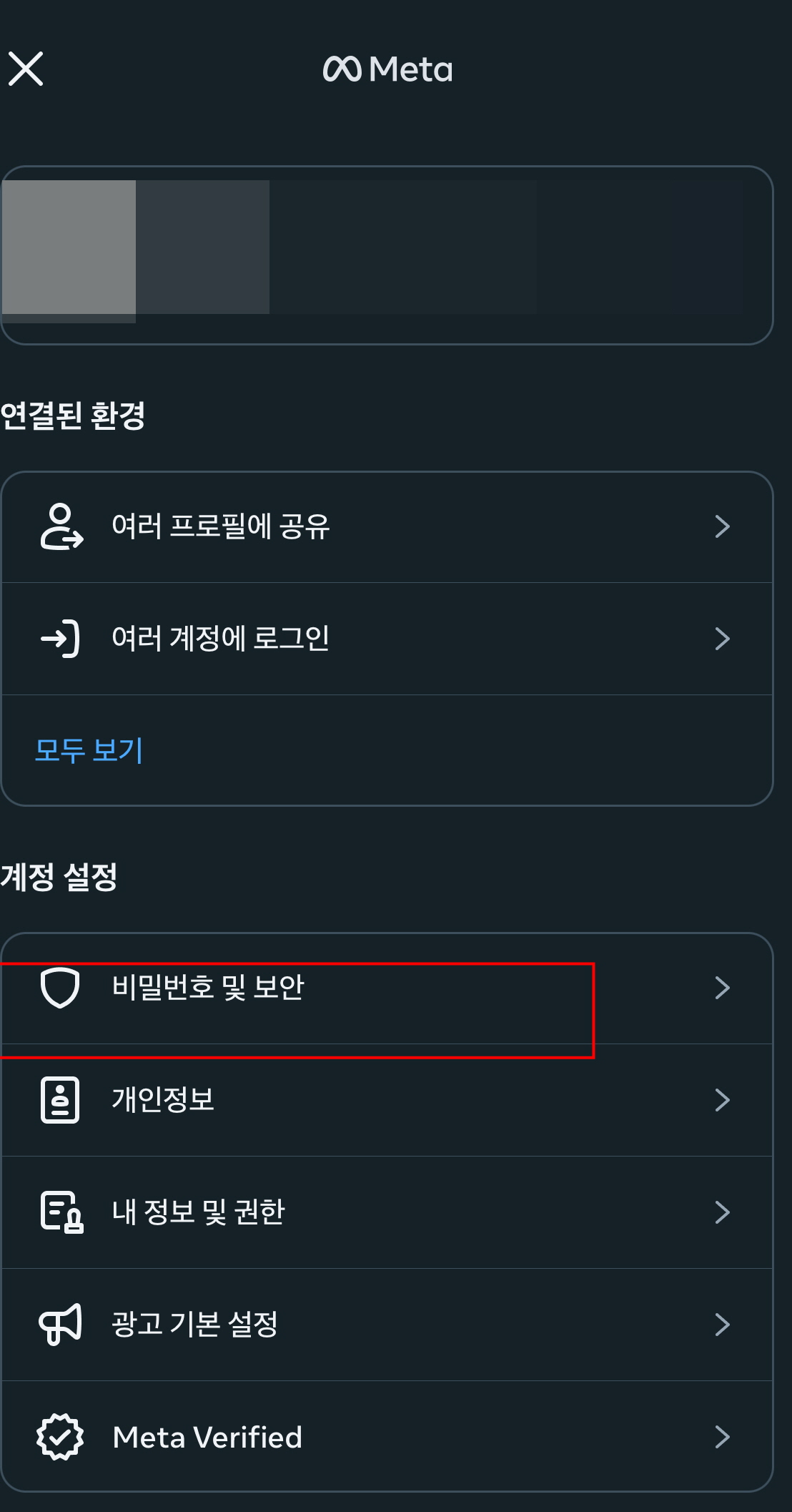Image resolution: width=792 pixels, height=1512 pixels.
Task: Click the Meta logo at the top
Action: (387, 69)
